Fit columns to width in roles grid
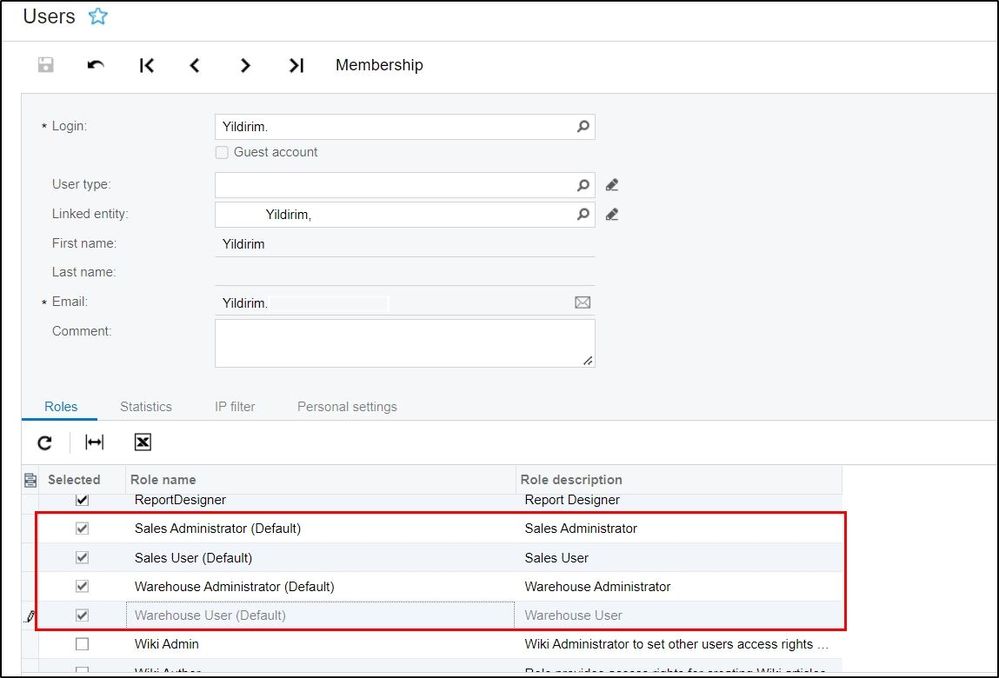 click(x=94, y=442)
